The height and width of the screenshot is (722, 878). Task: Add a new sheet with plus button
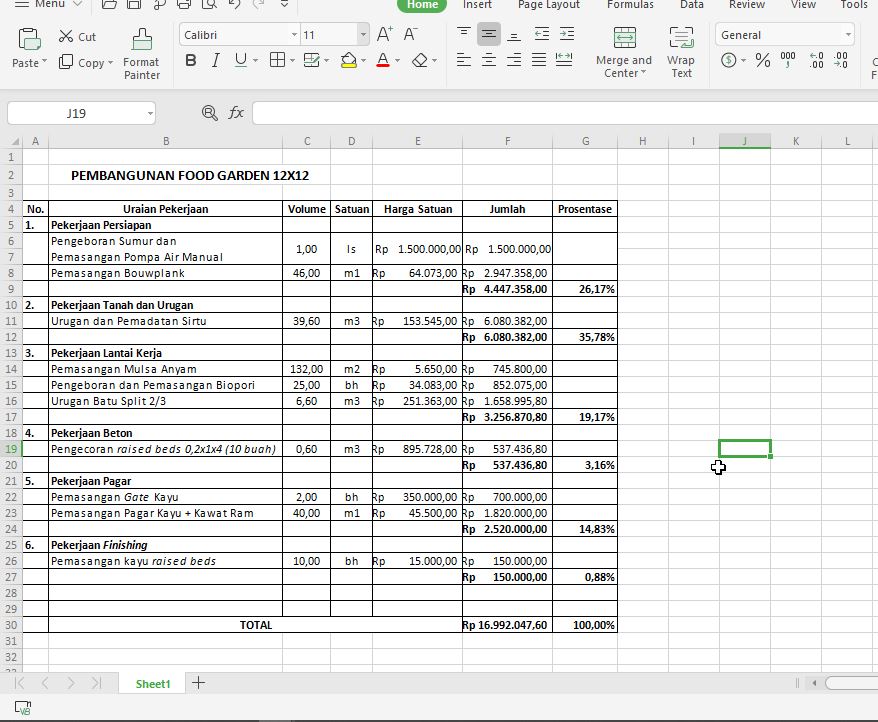click(x=198, y=683)
